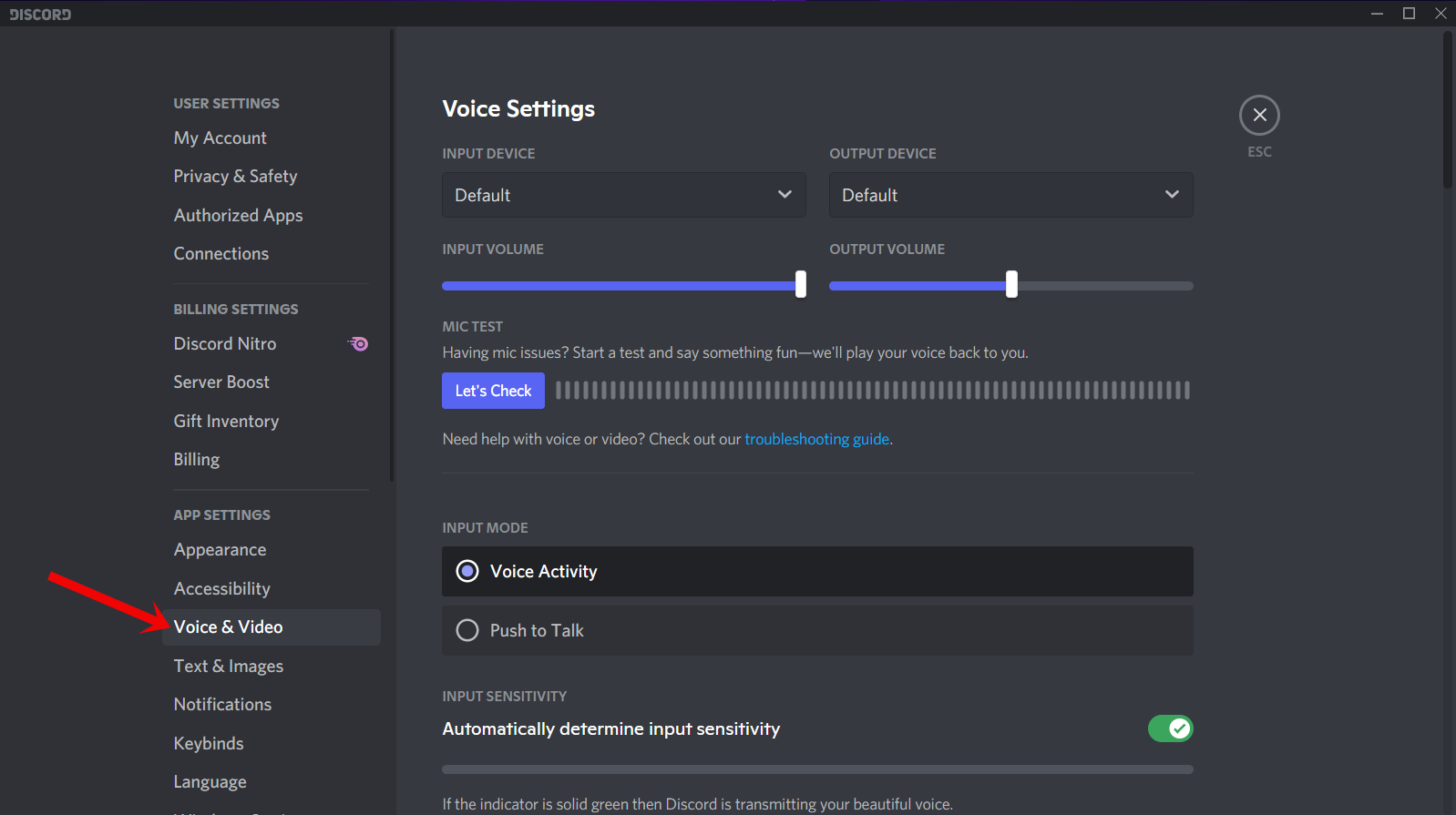The width and height of the screenshot is (1456, 815).
Task: Click the Output Volume slider handle
Action: [x=1011, y=284]
